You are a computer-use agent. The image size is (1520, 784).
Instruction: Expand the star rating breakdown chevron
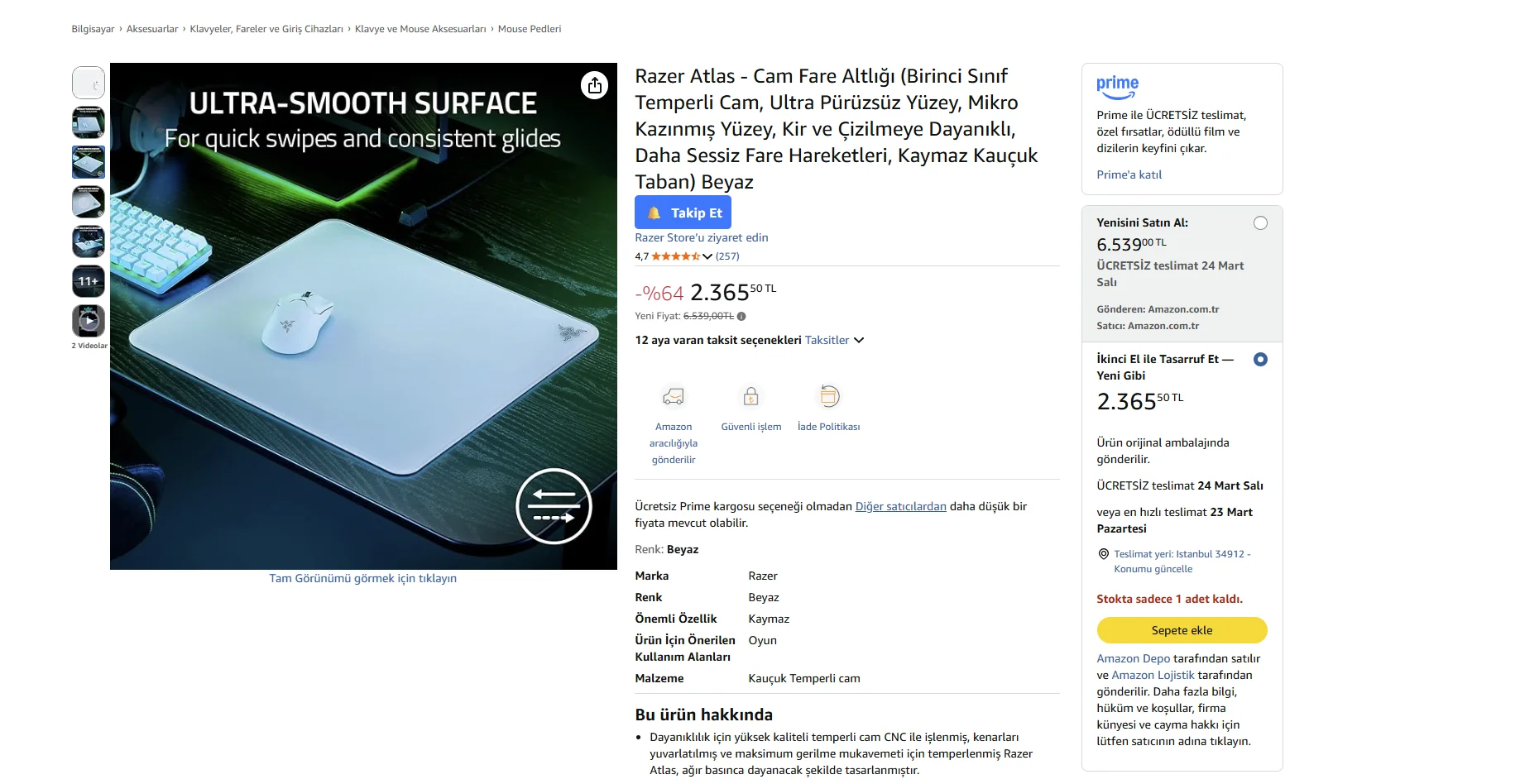[x=707, y=256]
